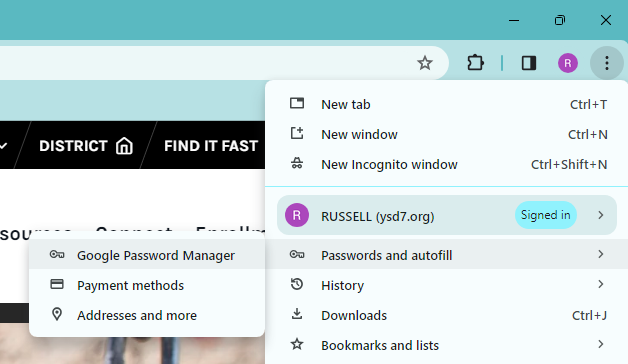Click the Signed in badge
The width and height of the screenshot is (628, 364).
(x=545, y=215)
